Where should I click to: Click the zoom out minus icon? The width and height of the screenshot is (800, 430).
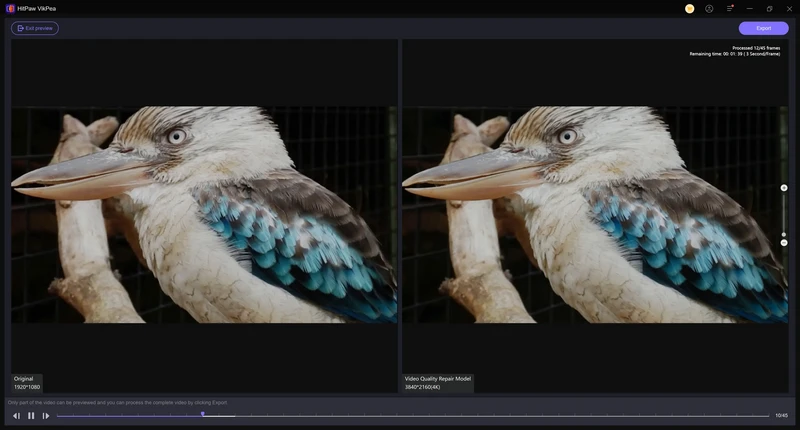click(x=784, y=243)
